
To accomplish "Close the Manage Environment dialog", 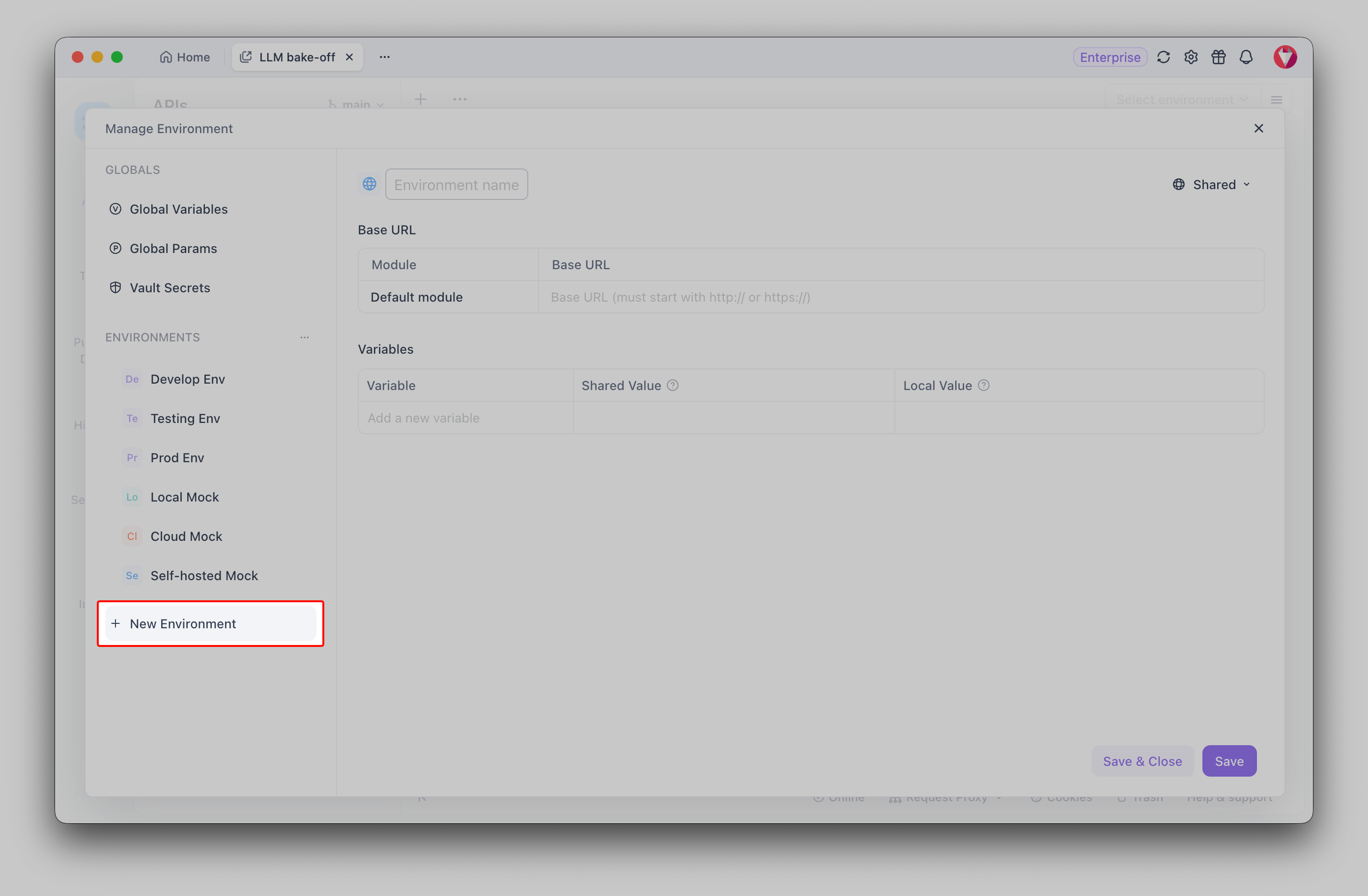I will point(1258,128).
